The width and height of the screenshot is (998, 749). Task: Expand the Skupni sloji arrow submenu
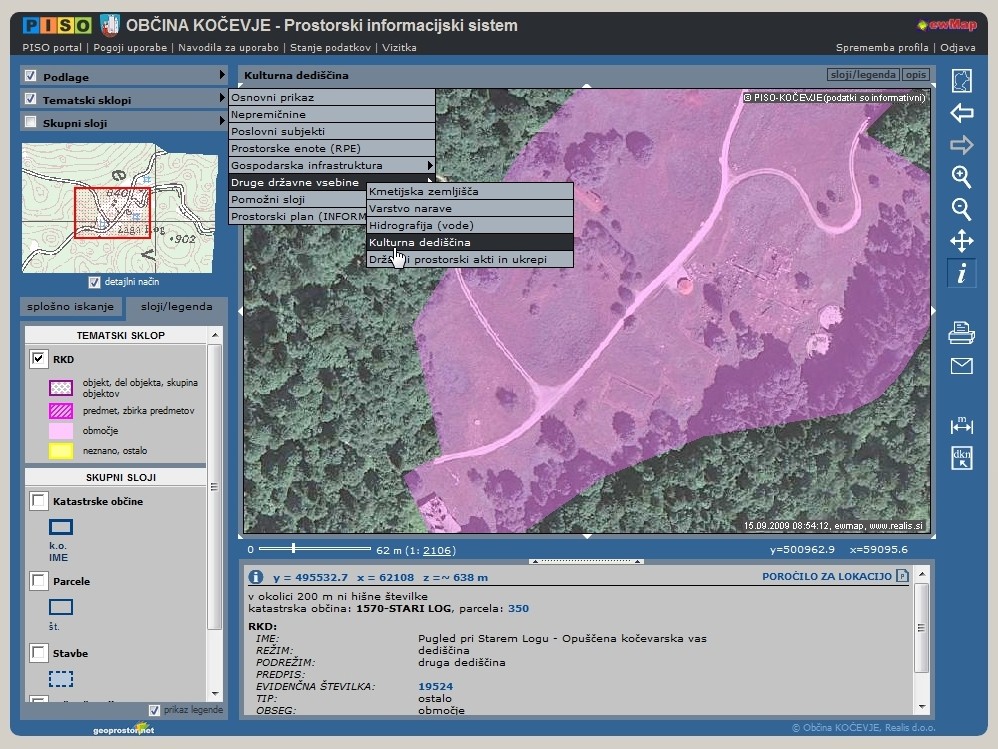(x=222, y=122)
